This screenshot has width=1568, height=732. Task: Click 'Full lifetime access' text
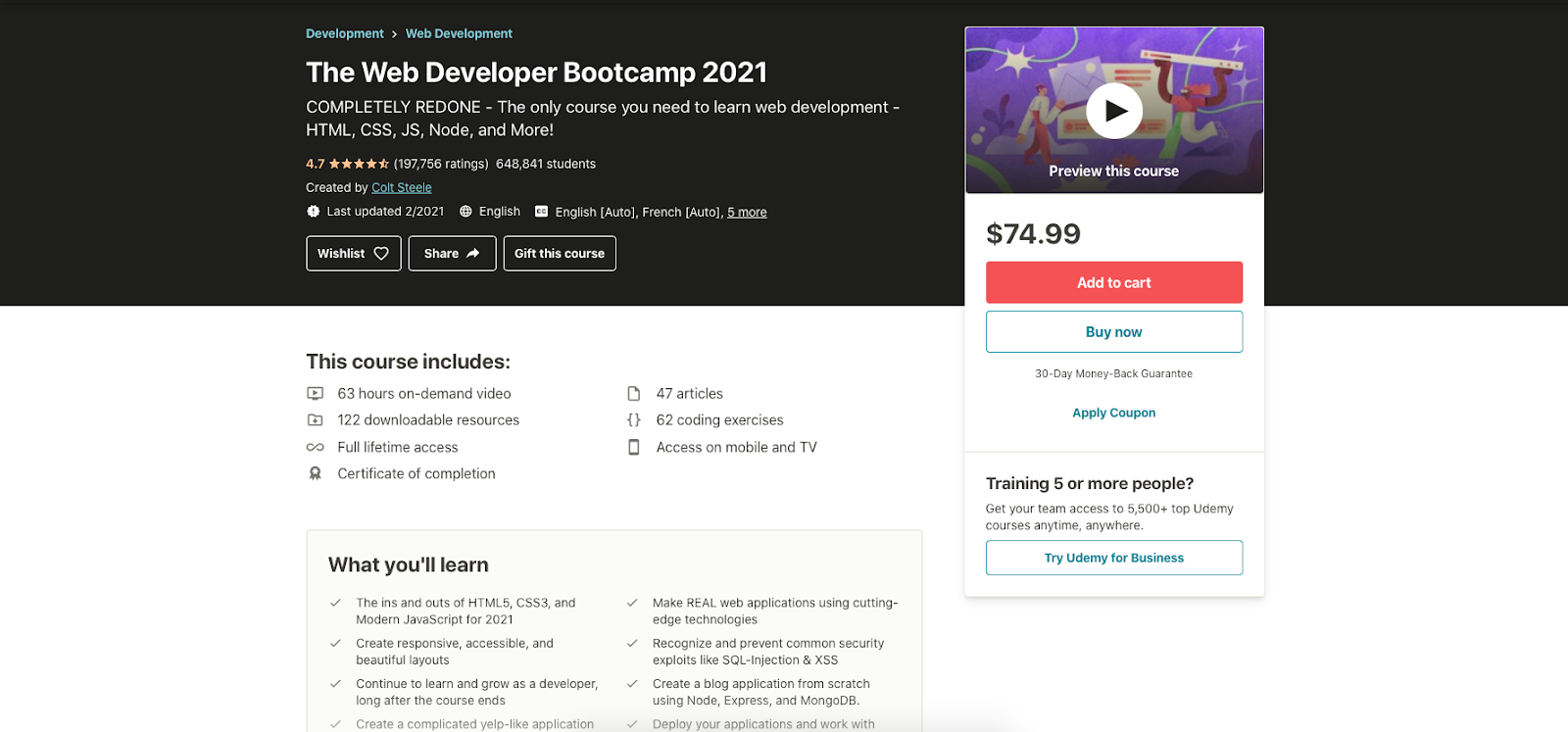click(x=398, y=447)
